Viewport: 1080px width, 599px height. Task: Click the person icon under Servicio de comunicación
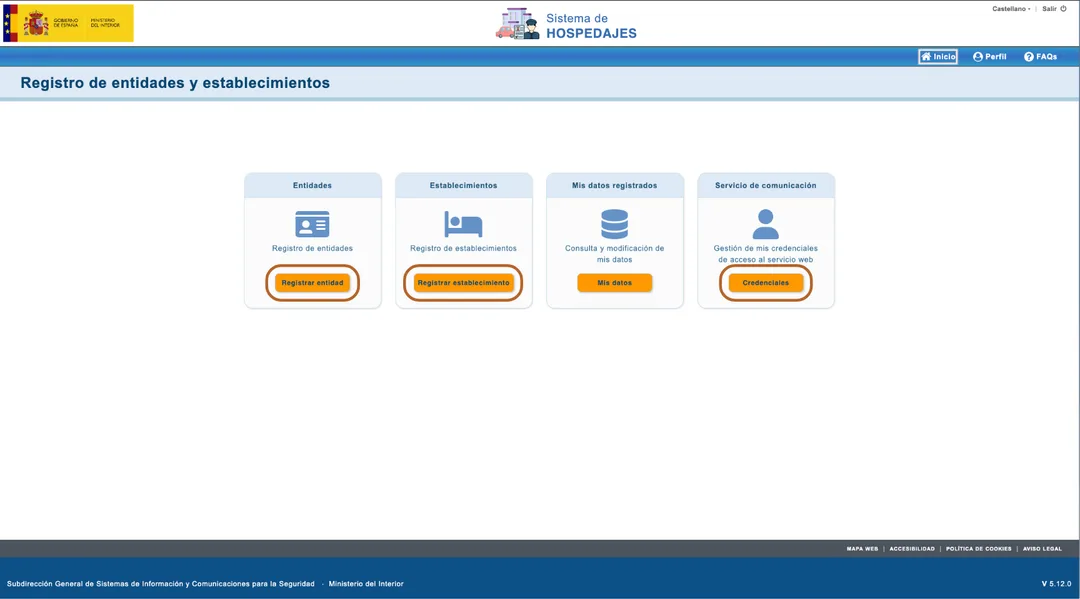[x=765, y=224]
